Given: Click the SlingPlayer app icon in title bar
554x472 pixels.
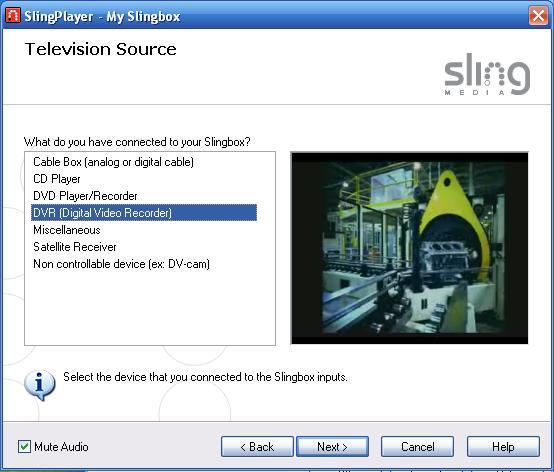Looking at the screenshot, I should pyautogui.click(x=13, y=16).
